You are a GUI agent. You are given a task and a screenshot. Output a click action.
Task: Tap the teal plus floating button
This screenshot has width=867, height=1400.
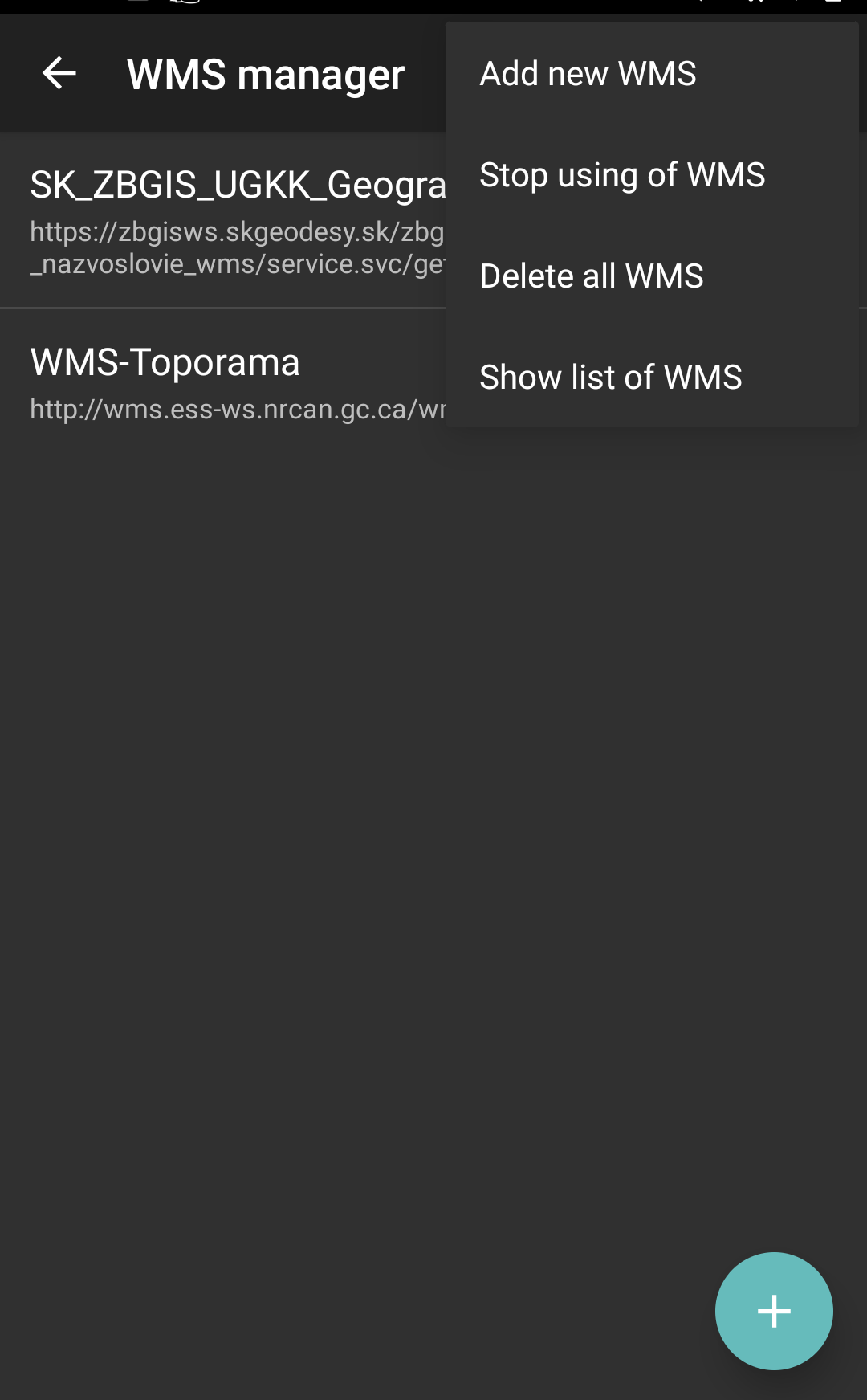pos(774,1311)
